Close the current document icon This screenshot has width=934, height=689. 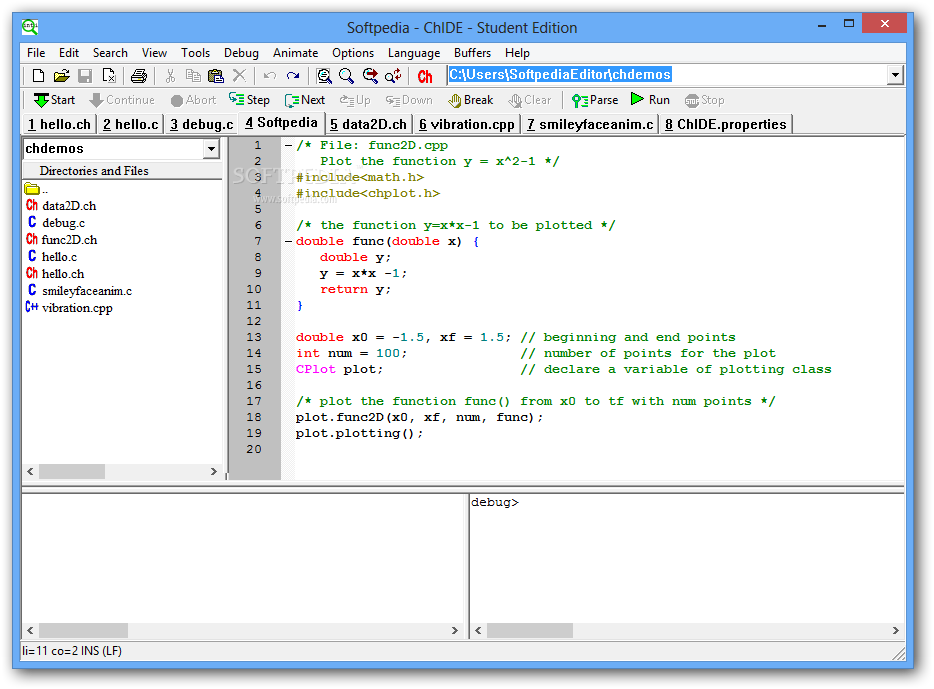(109, 76)
